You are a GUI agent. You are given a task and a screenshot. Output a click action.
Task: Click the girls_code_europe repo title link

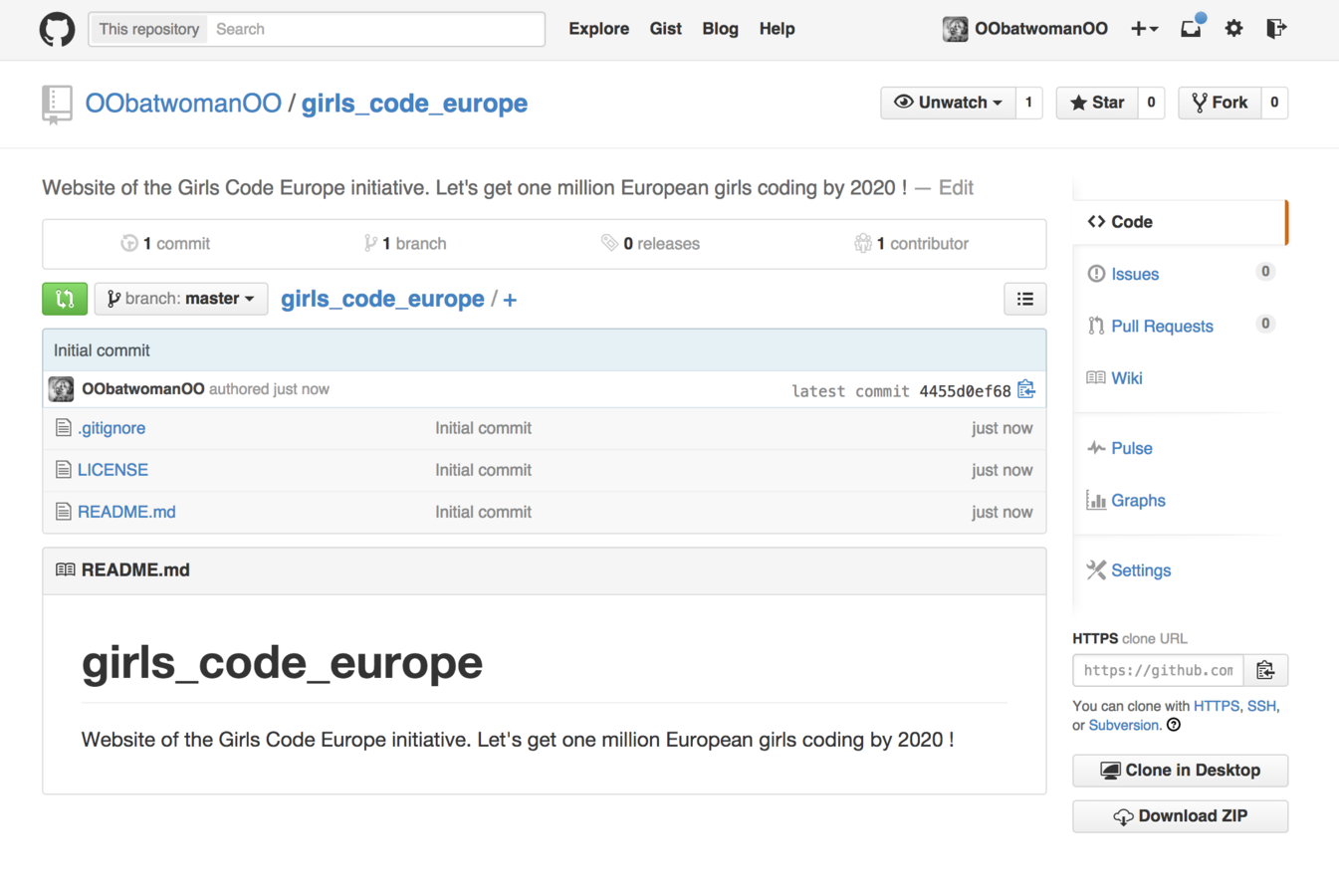[414, 103]
